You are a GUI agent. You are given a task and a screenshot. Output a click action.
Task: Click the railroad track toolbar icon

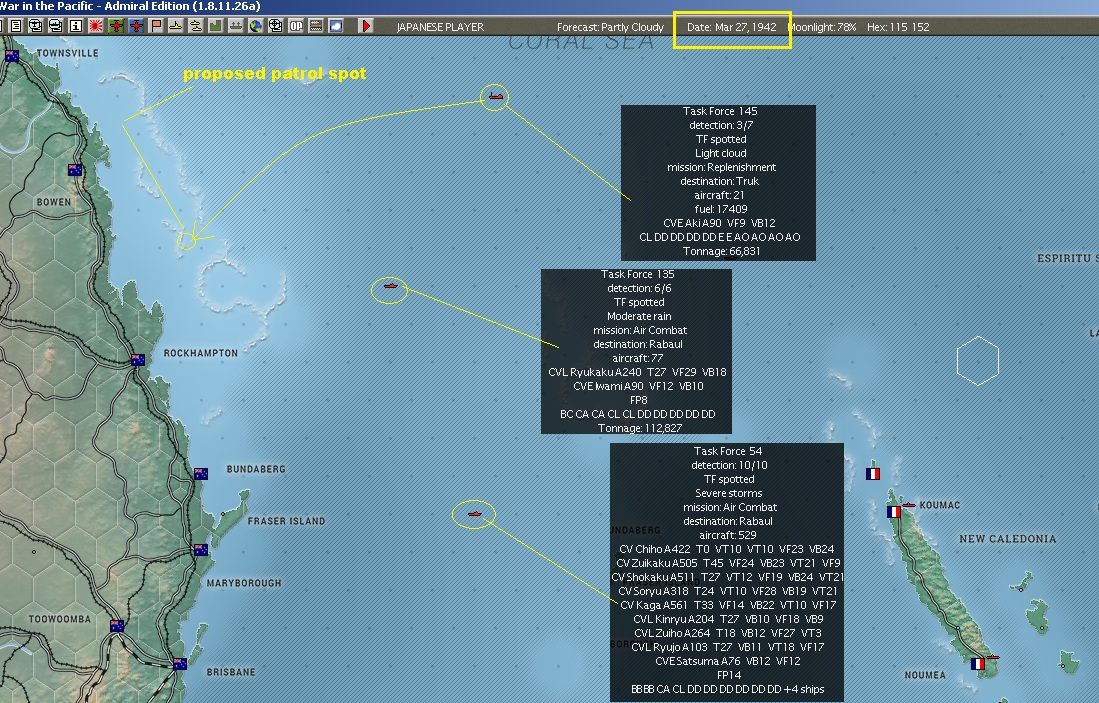tap(316, 26)
